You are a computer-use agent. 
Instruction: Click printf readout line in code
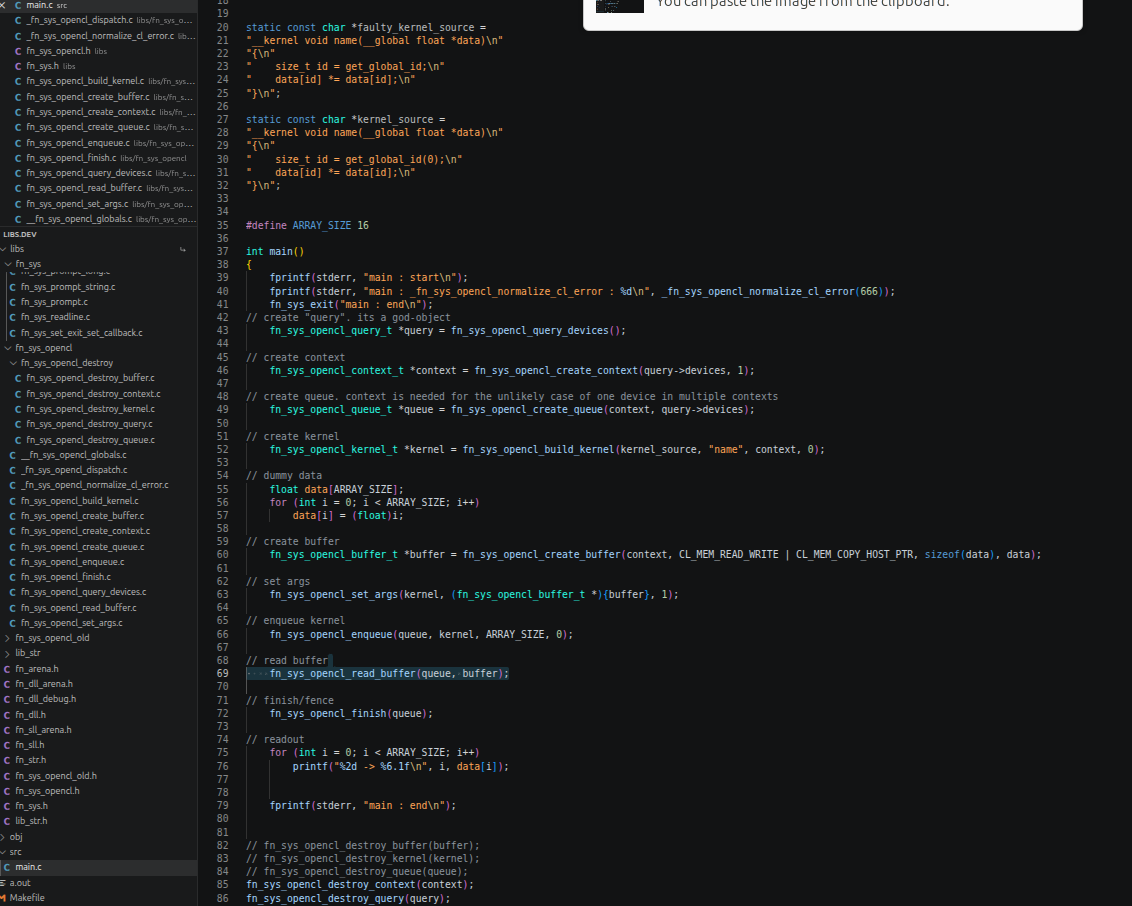point(401,767)
